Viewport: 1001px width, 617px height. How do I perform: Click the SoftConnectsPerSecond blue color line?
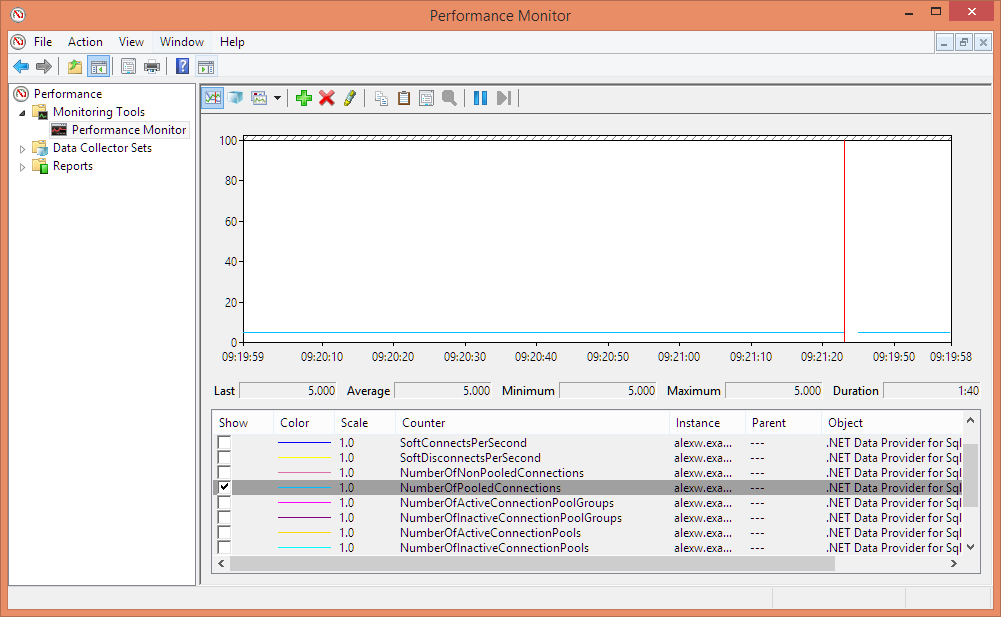tap(305, 443)
